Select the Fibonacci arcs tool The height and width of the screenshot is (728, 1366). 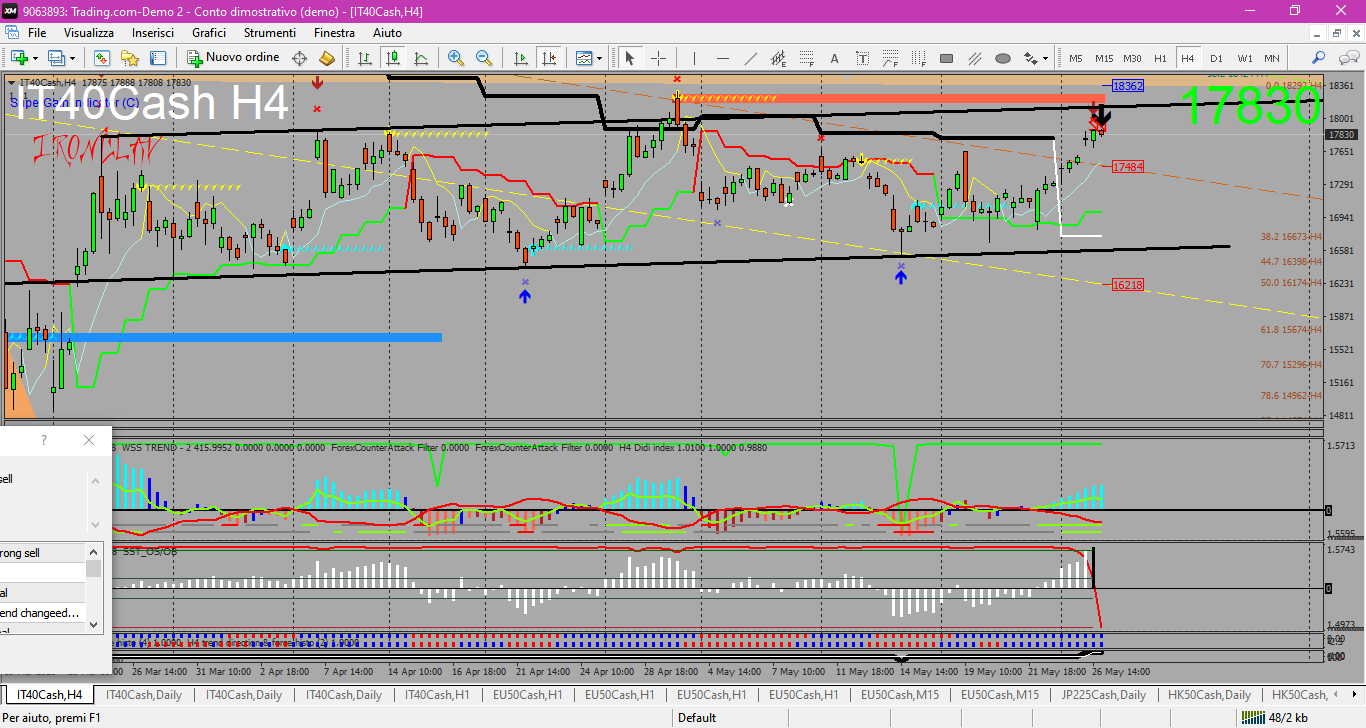click(891, 58)
